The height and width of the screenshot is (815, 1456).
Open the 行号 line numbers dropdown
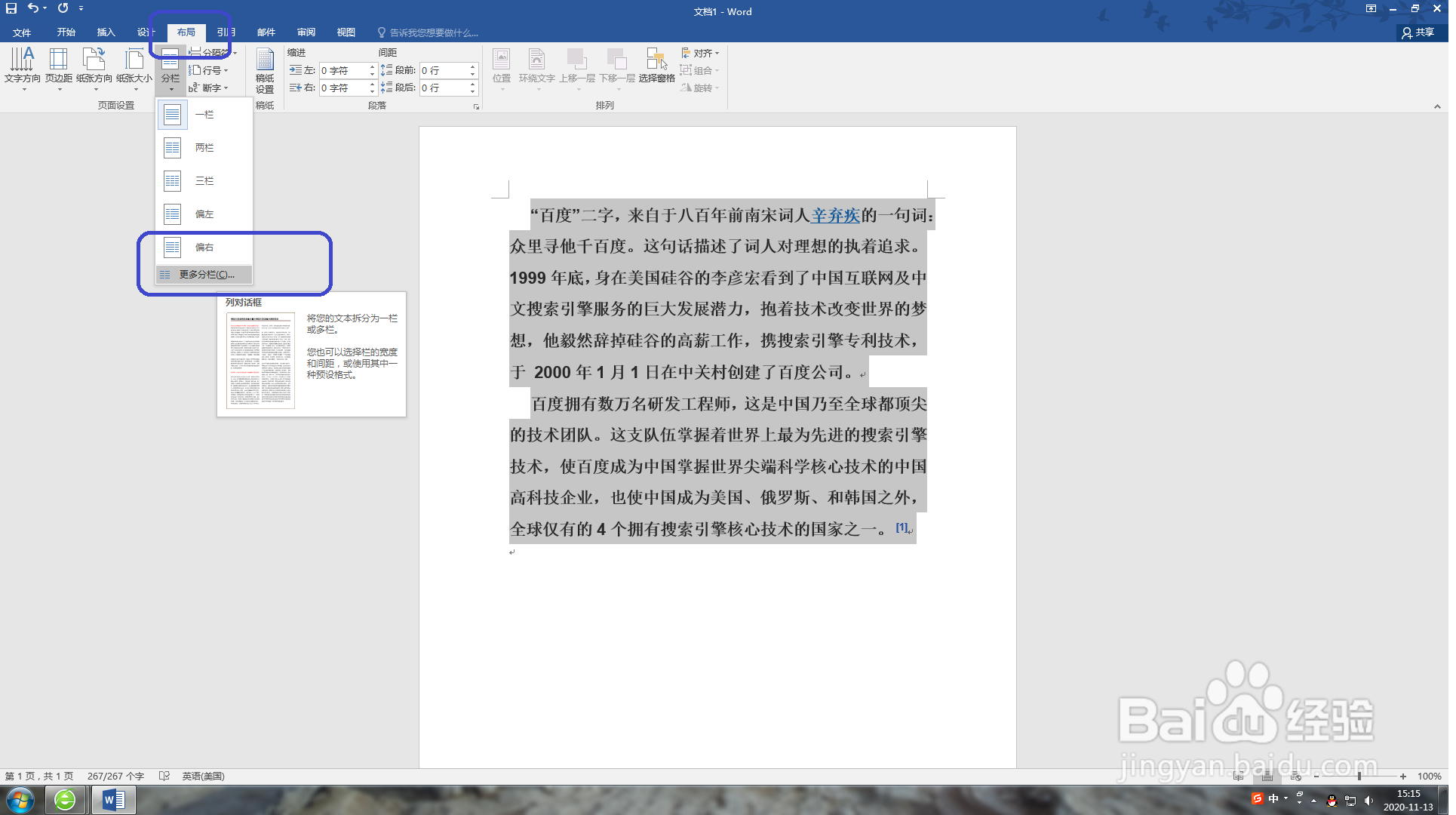tap(208, 70)
